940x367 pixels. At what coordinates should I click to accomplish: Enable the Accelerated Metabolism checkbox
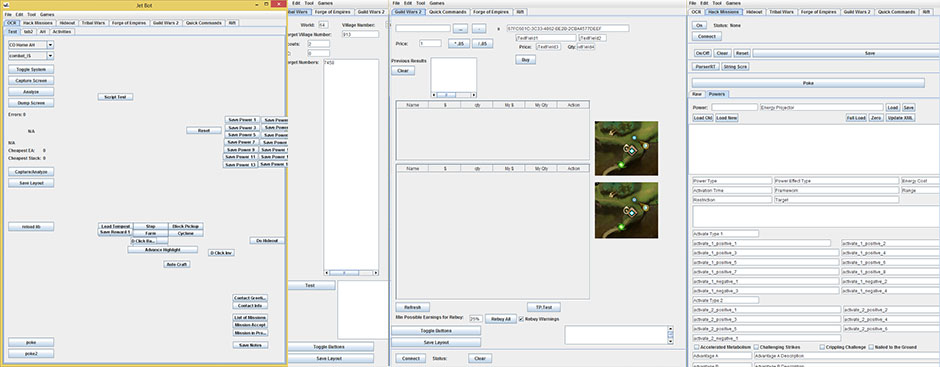coord(697,347)
